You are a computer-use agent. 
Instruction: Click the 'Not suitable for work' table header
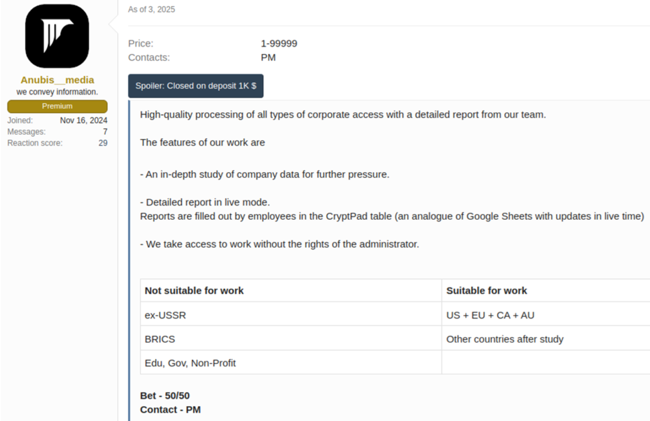click(x=194, y=291)
